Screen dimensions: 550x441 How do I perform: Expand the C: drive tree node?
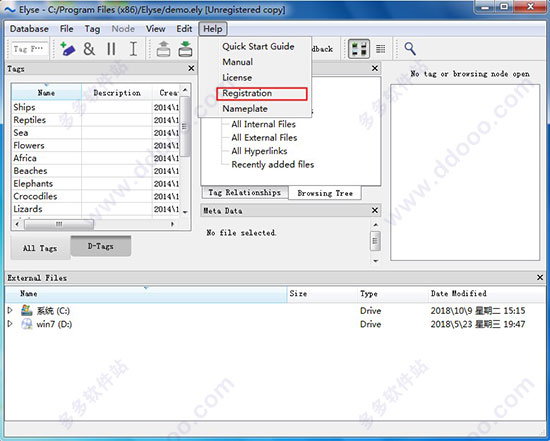pyautogui.click(x=10, y=310)
